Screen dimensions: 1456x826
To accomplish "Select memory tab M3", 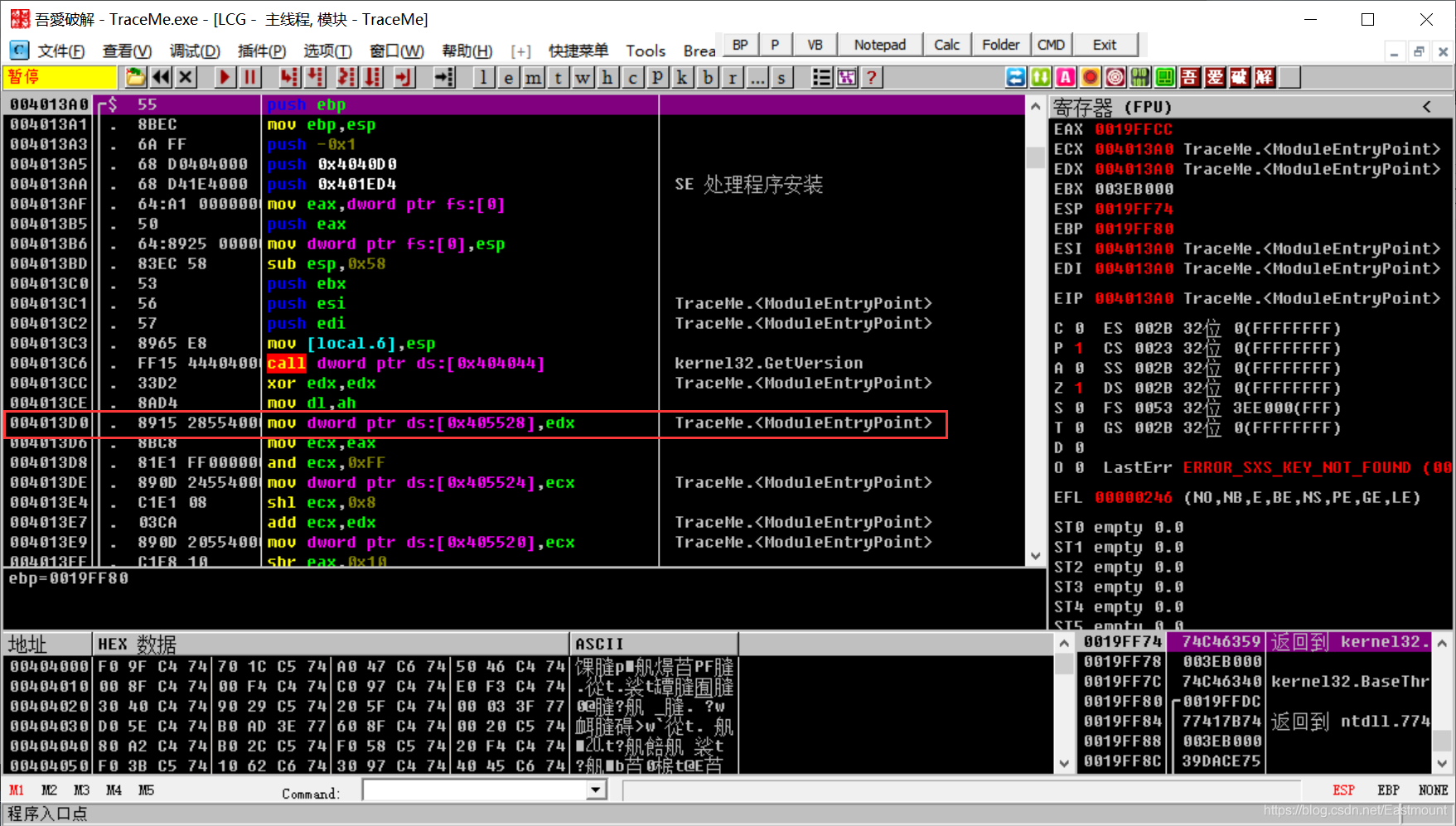I will click(x=81, y=790).
